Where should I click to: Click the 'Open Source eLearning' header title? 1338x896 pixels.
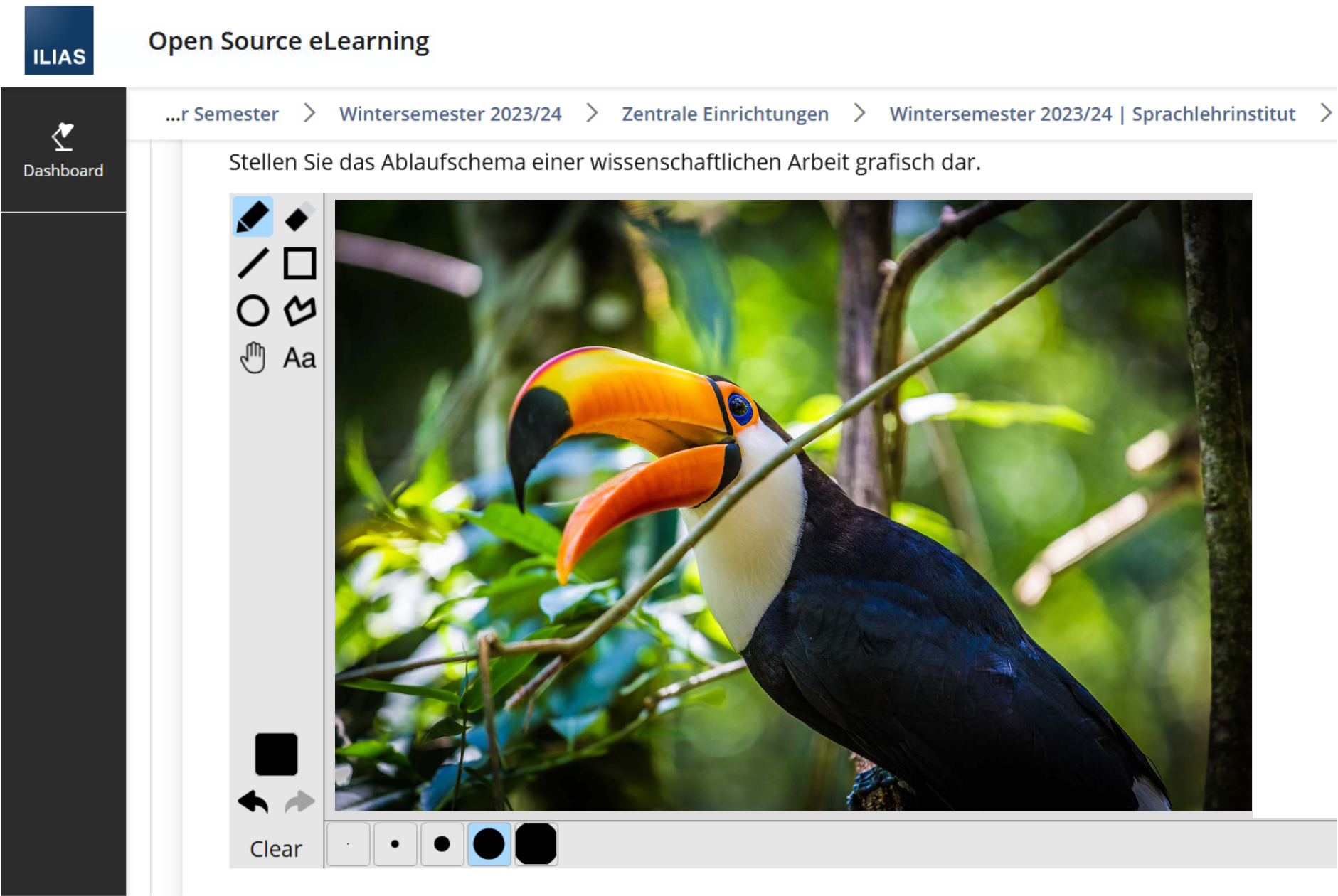pyautogui.click(x=289, y=41)
